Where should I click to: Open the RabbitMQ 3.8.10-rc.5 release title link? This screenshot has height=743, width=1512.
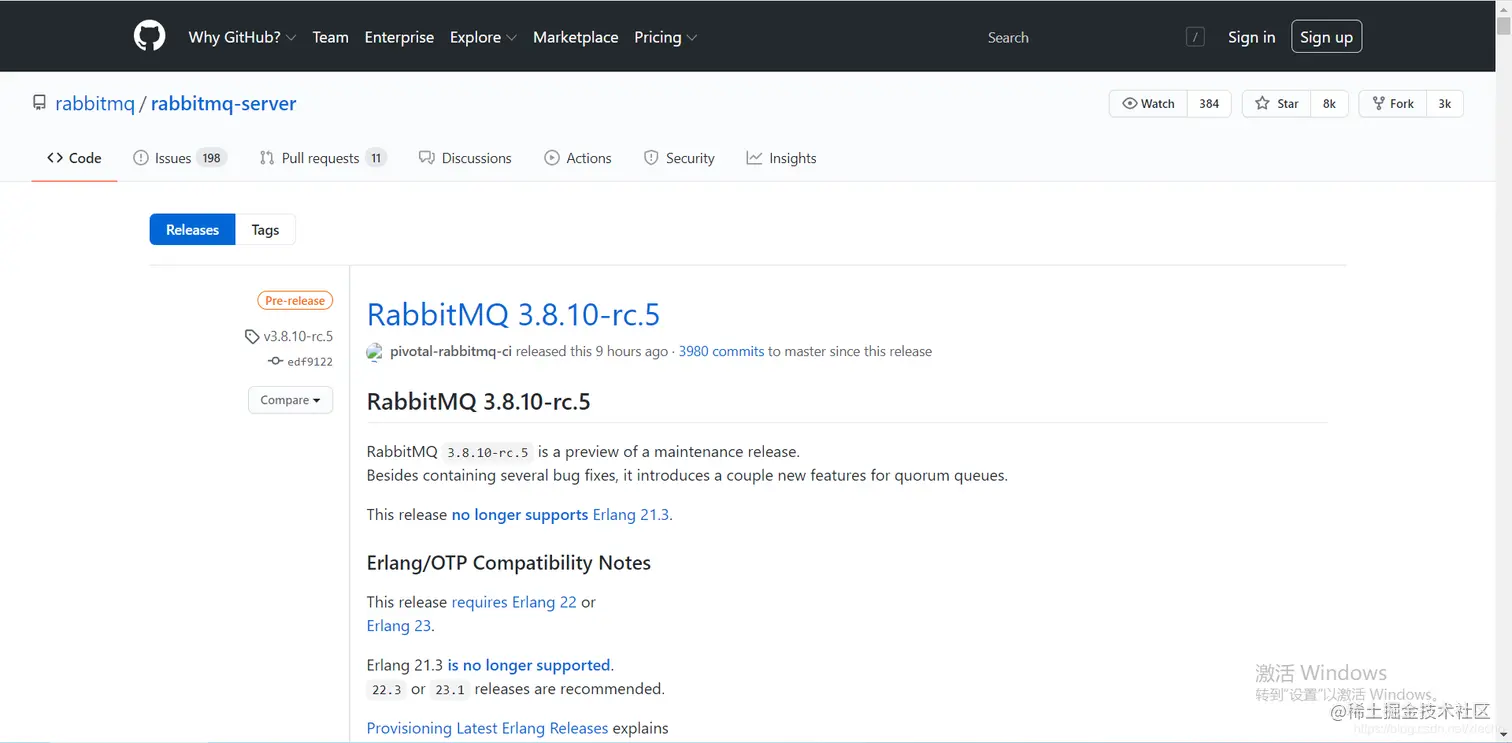(x=513, y=314)
